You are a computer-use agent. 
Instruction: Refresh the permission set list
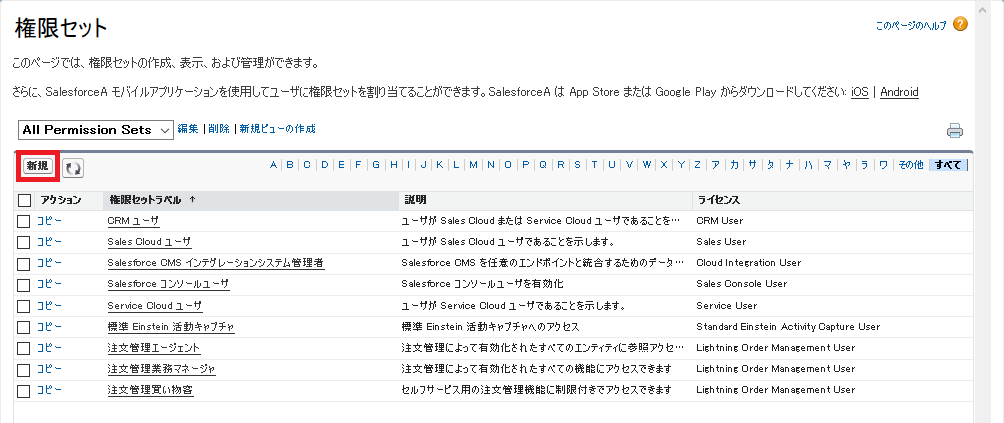(x=74, y=168)
